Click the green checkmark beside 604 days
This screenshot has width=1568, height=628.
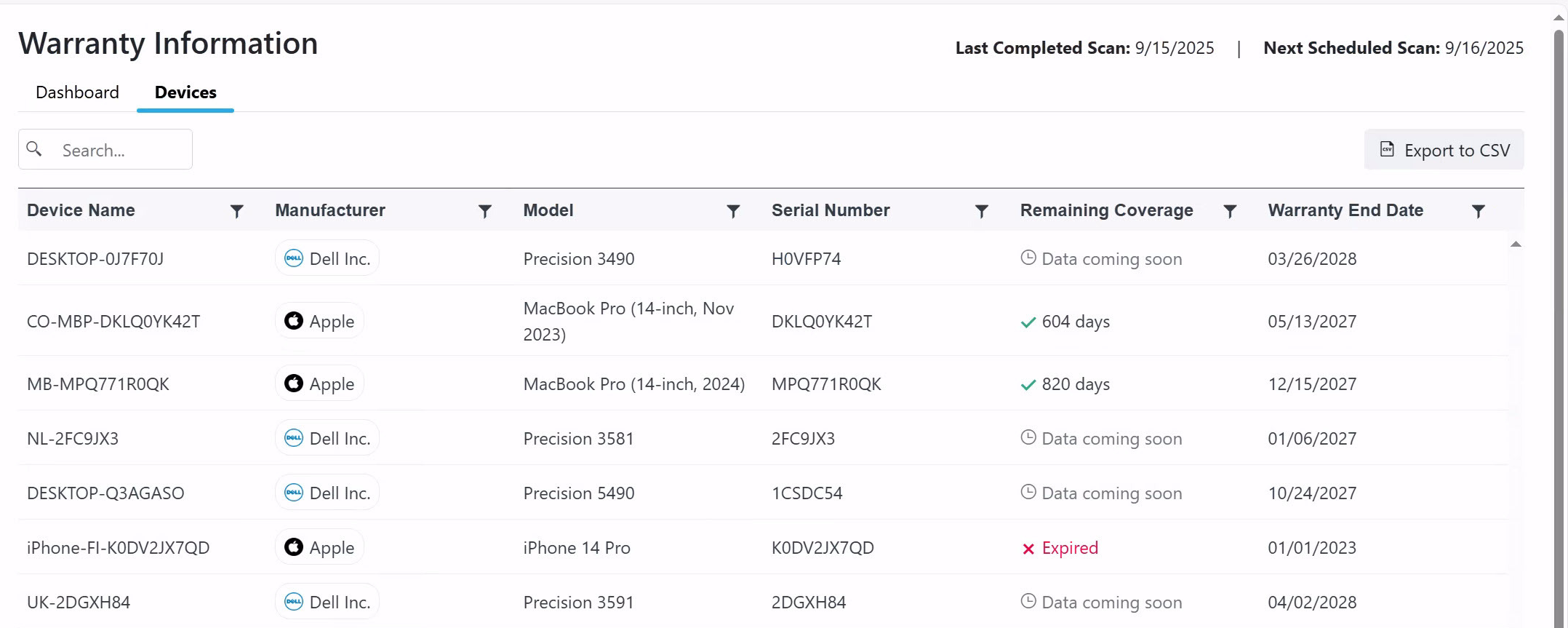[x=1028, y=322]
